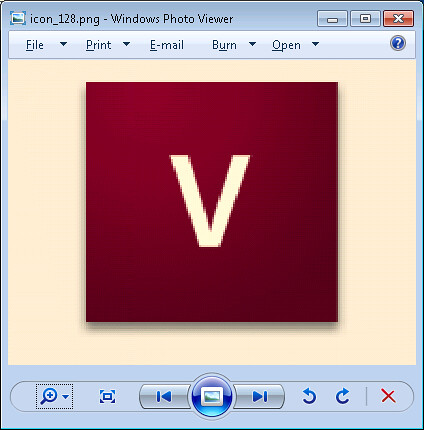This screenshot has width=424, height=430.
Task: Expand the Print dropdown arrow
Action: pos(126,44)
